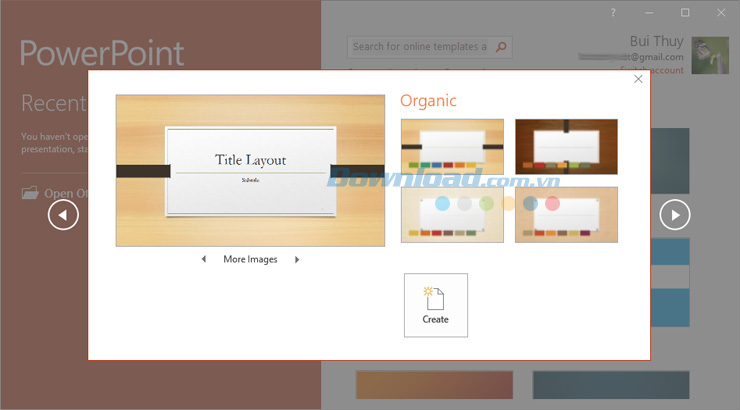The image size is (740, 410).
Task: Minimize the PowerPoint window
Action: [649, 13]
